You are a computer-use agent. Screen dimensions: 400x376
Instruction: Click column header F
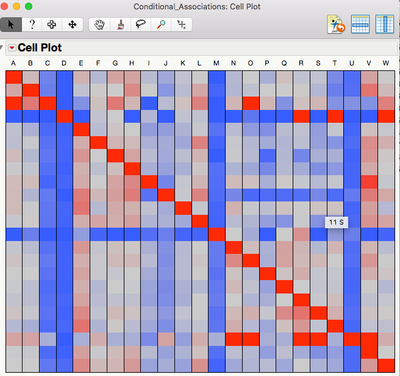(x=98, y=63)
